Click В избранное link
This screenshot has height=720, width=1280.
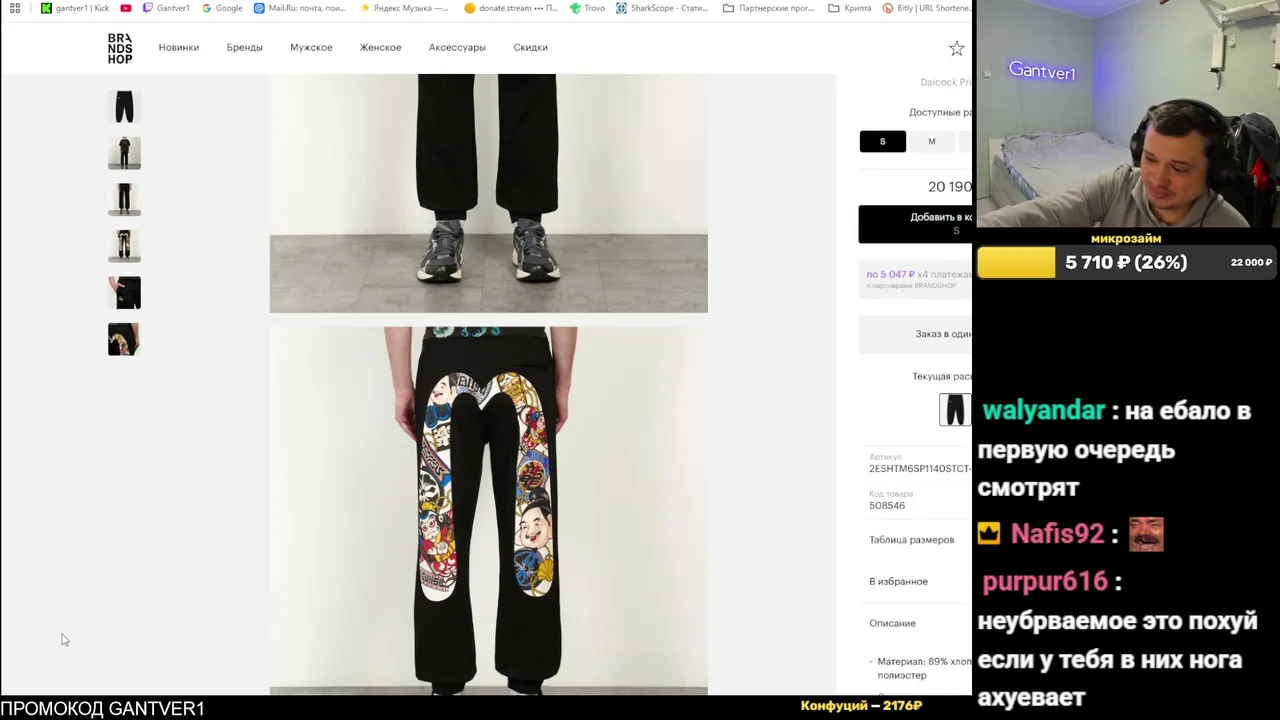898,581
